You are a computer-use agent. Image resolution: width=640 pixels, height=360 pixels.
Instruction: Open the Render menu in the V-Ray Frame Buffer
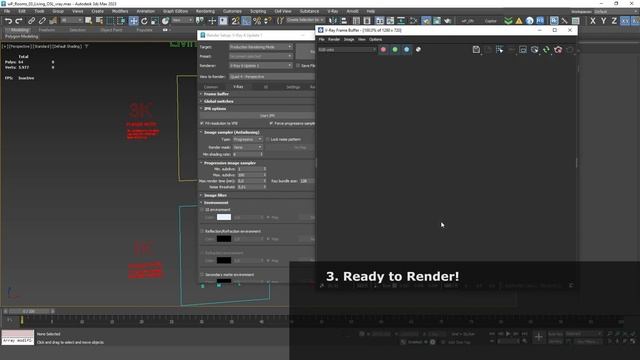(334, 40)
